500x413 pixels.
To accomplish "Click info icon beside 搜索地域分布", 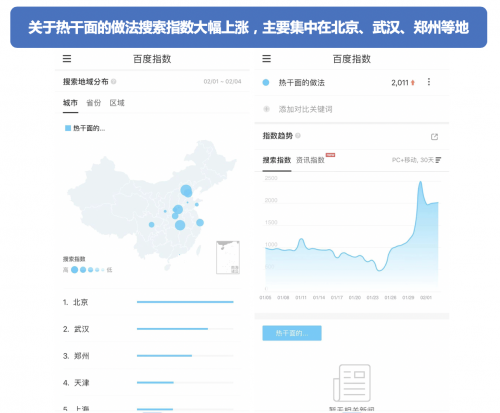I will [114, 81].
